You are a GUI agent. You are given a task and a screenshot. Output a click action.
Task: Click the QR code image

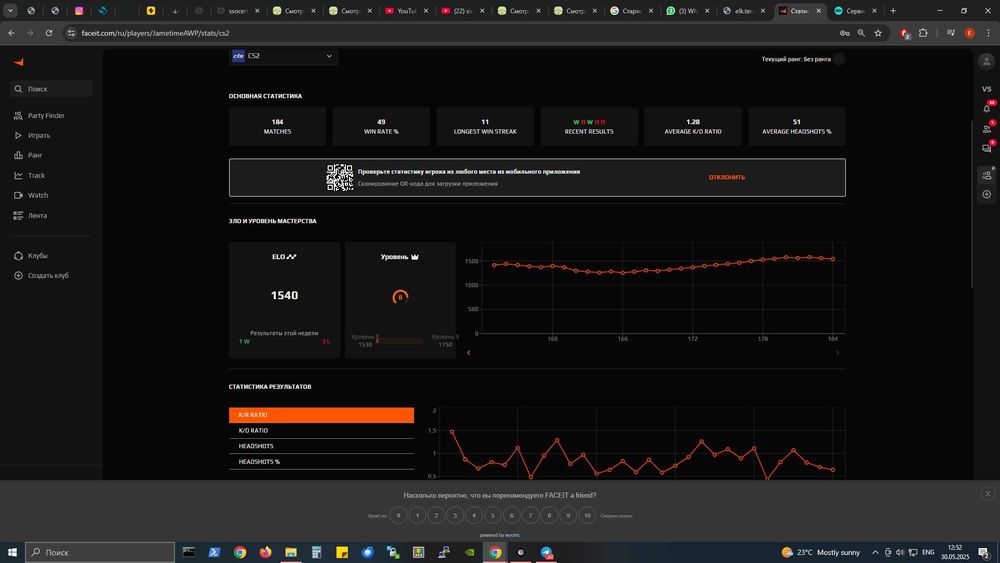tap(339, 177)
